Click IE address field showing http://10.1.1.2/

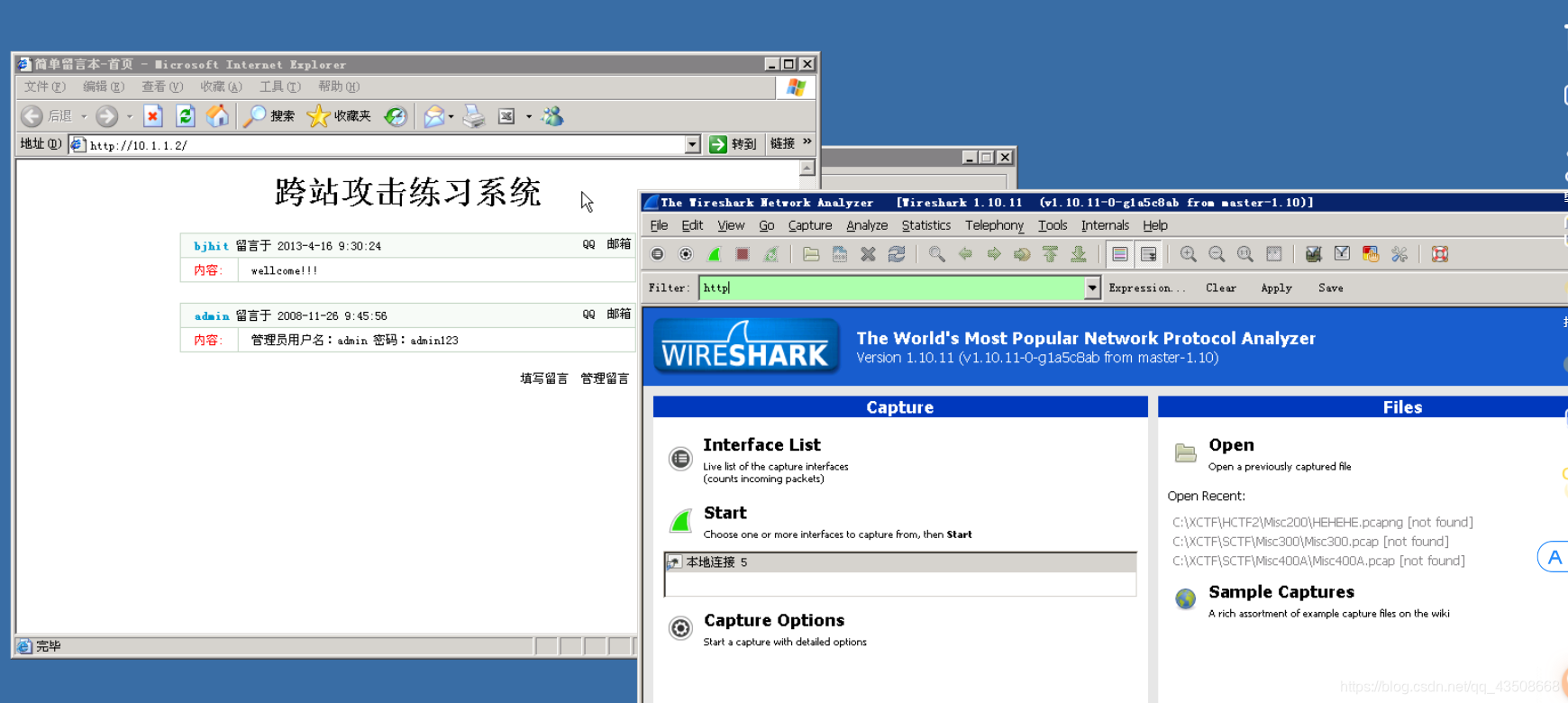point(385,144)
